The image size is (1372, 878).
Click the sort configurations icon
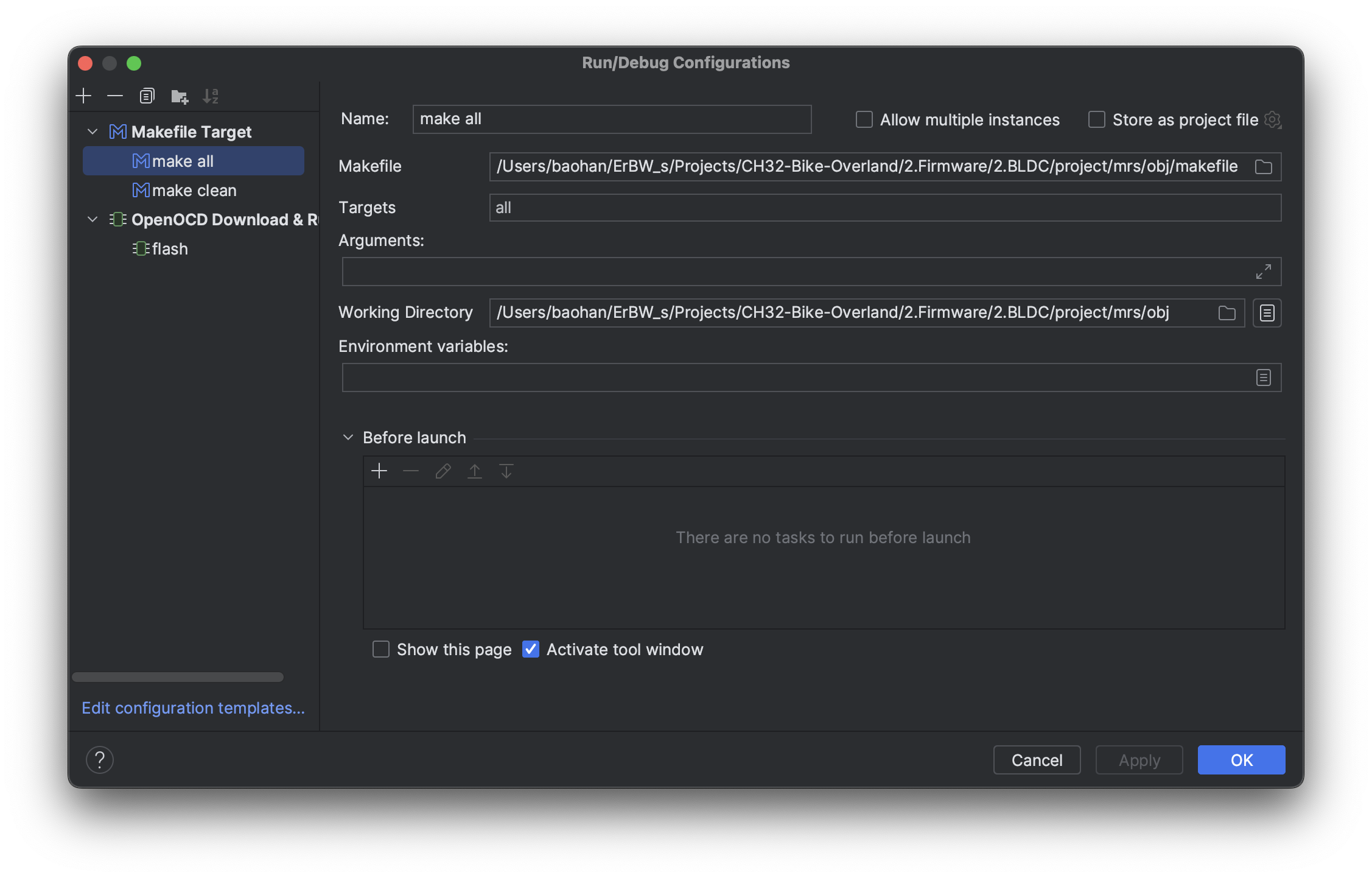coord(211,94)
